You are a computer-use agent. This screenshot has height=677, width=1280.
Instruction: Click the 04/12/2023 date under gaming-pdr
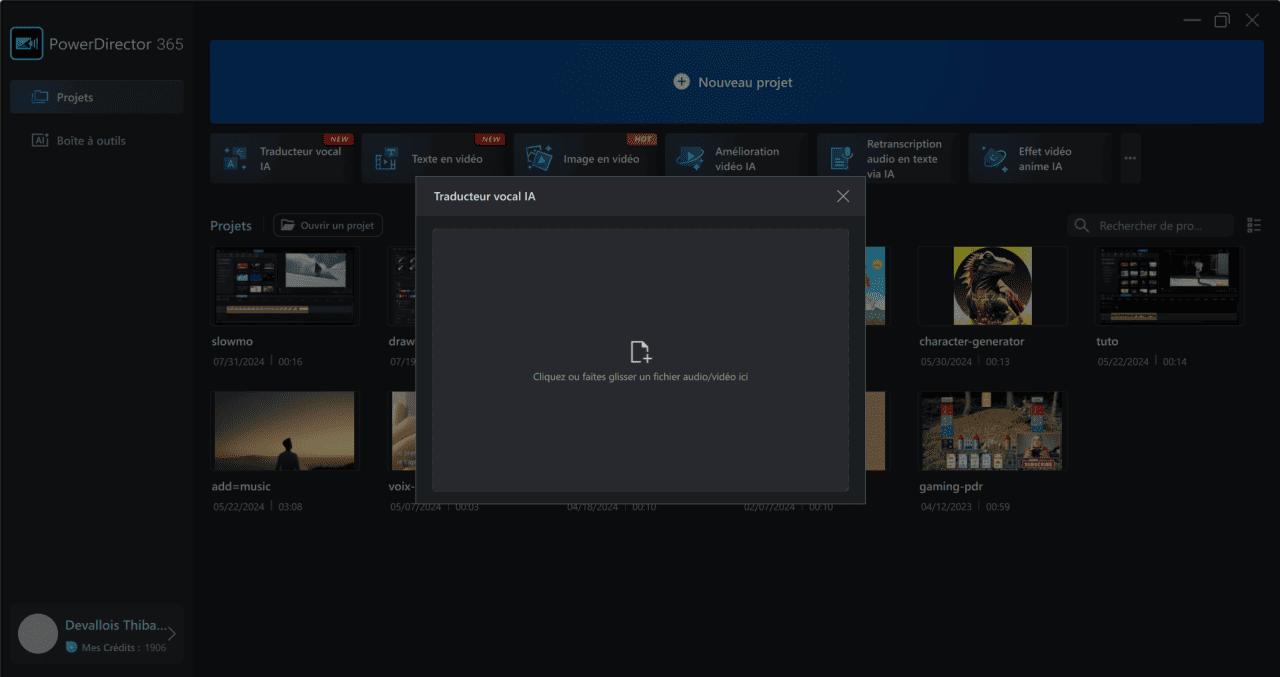click(946, 507)
